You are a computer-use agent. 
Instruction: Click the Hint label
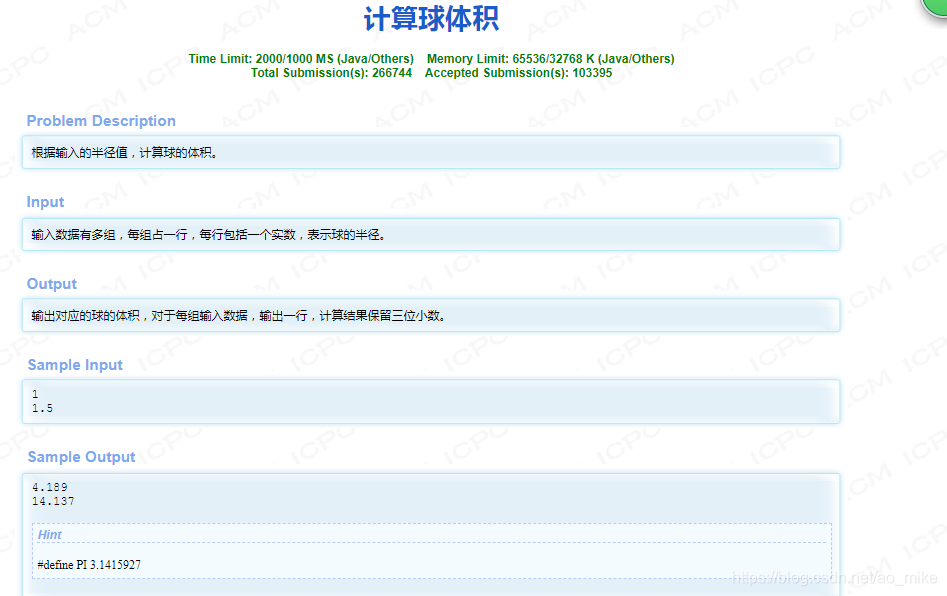[x=50, y=534]
